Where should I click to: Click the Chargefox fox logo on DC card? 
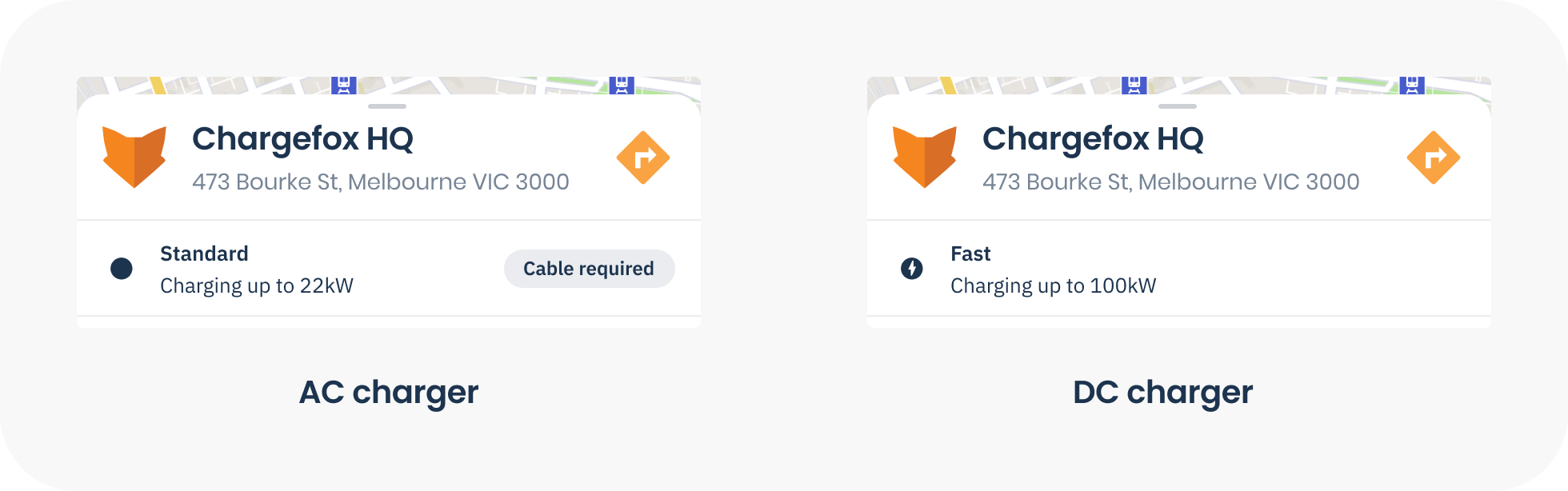pos(925,157)
